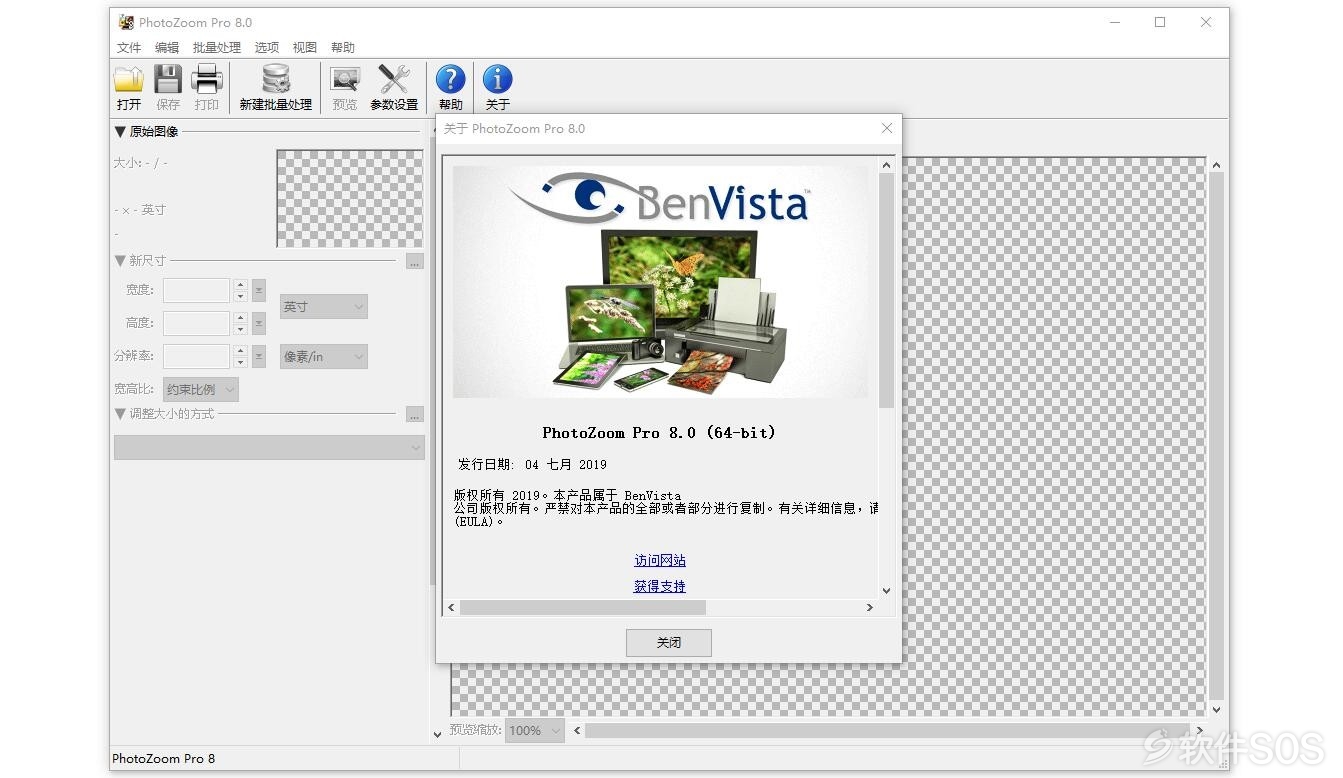Click the 调整大小的方式 ellipsis options button

415,414
